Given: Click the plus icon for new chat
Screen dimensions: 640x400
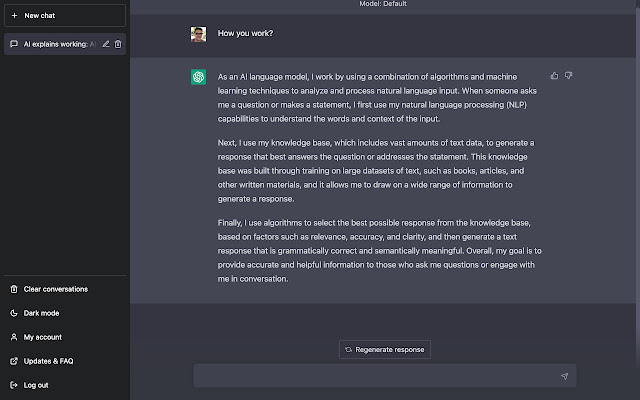Looking at the screenshot, I should point(14,16).
